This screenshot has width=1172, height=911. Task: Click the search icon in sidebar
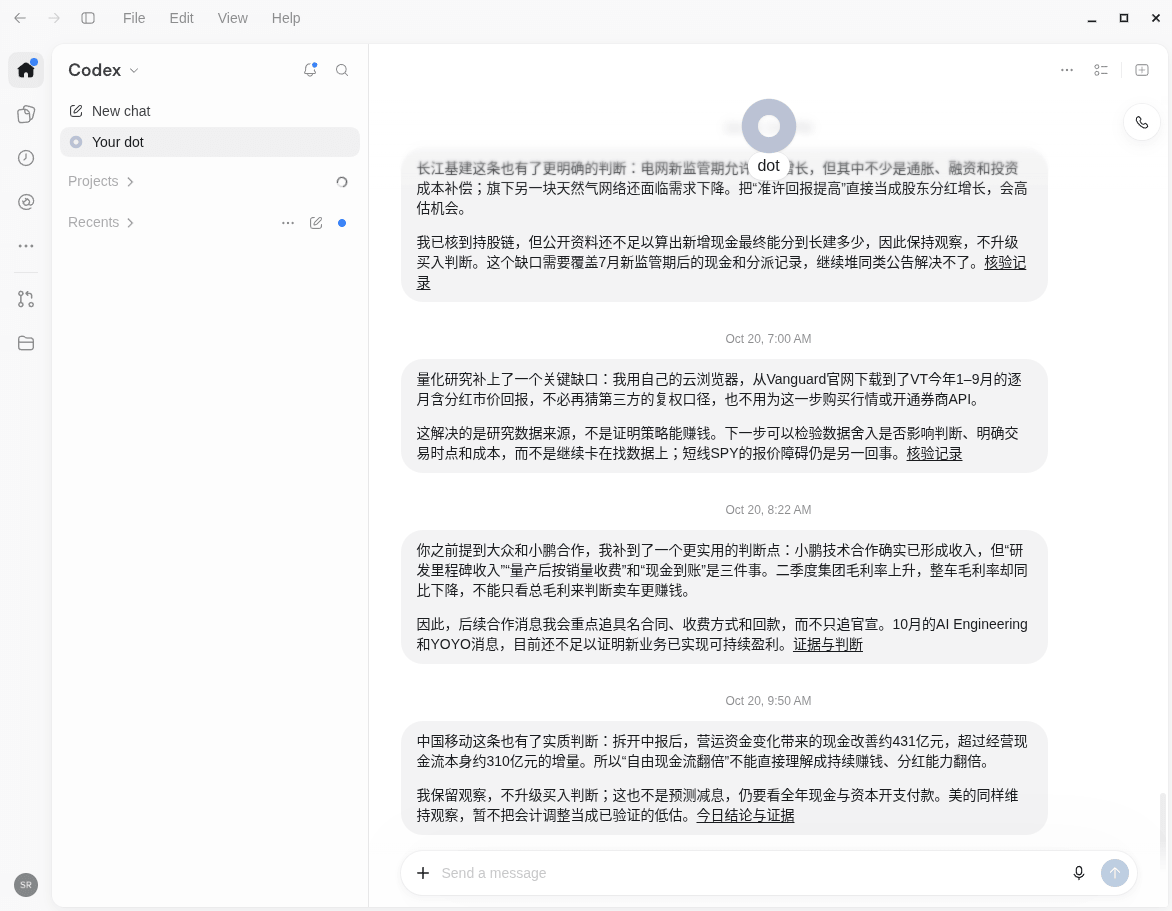[342, 70]
